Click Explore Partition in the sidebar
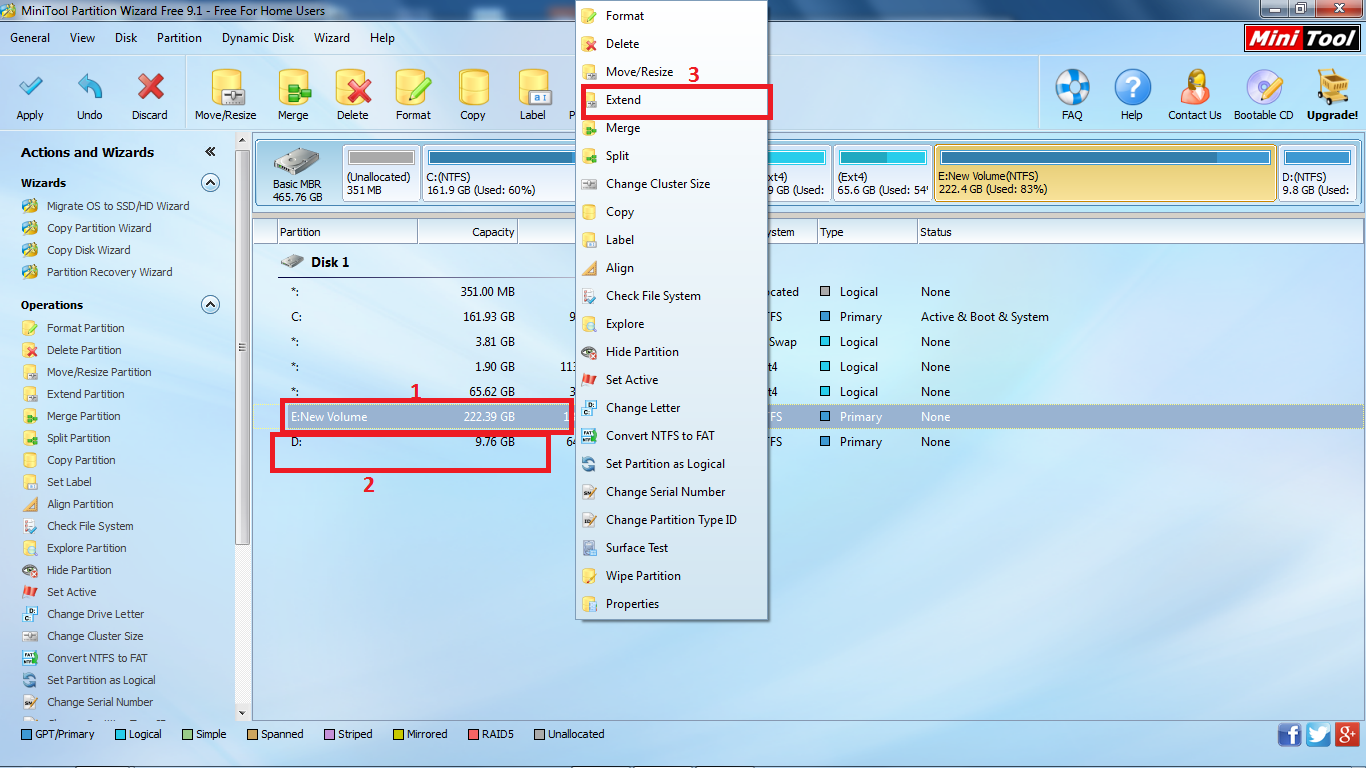The image size is (1366, 768). tap(87, 548)
